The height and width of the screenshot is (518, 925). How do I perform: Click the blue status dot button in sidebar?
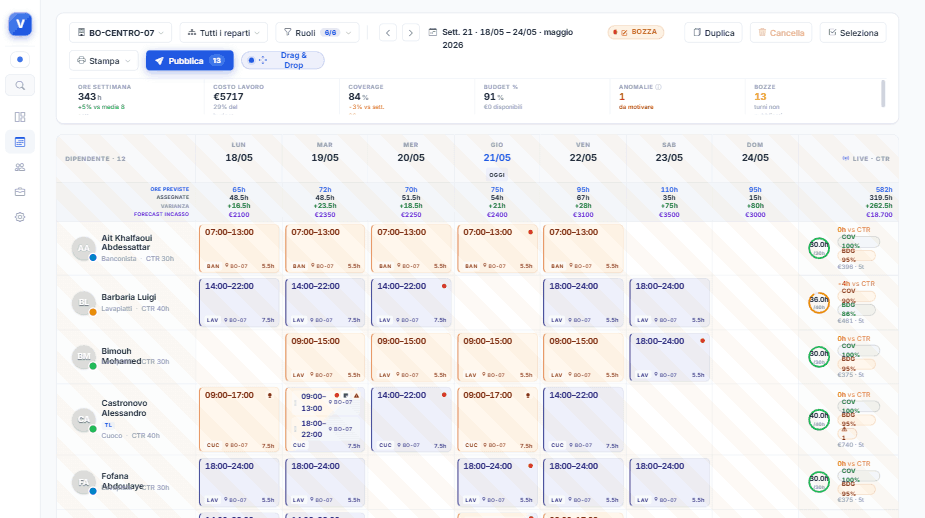(x=20, y=60)
